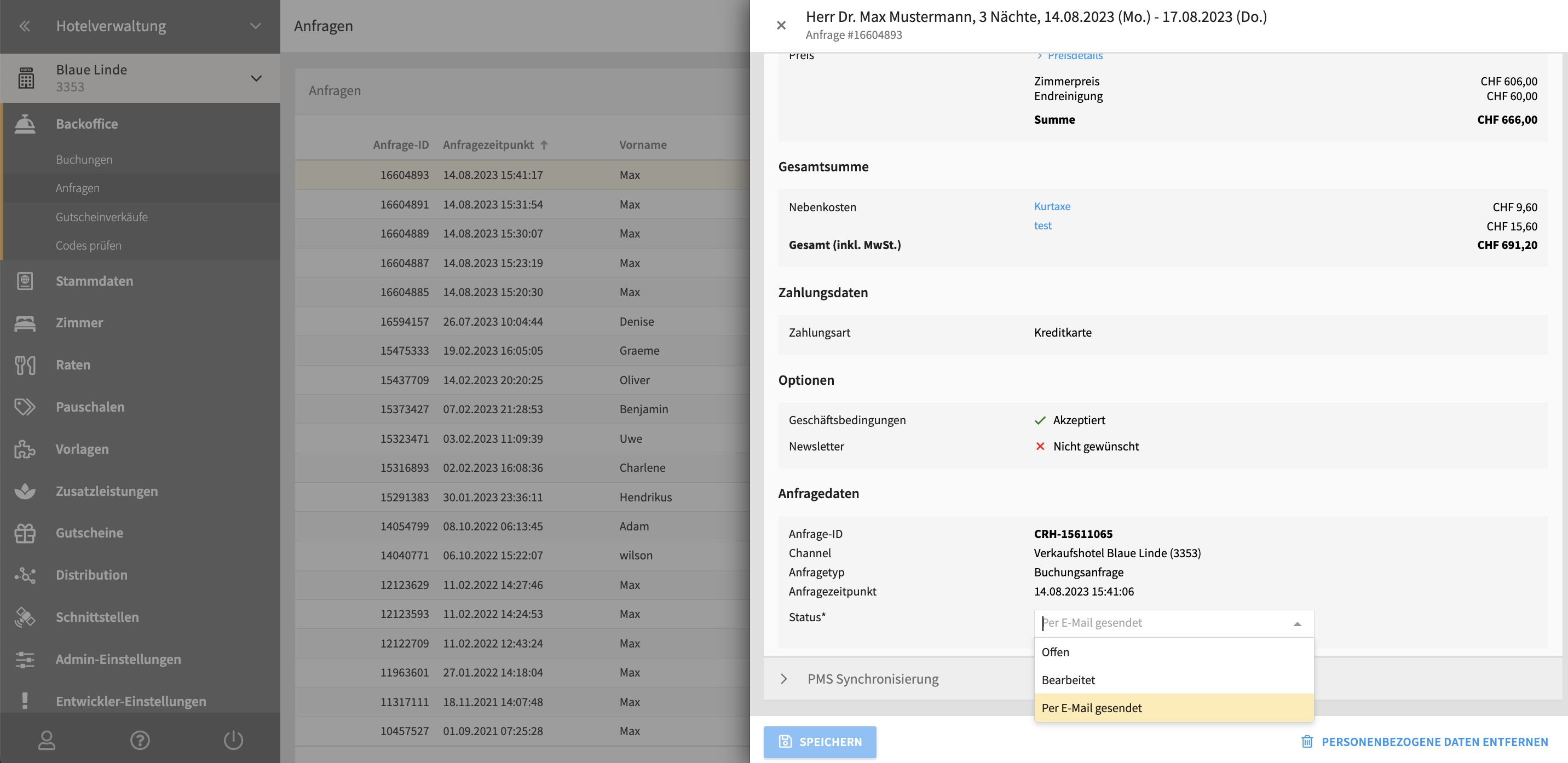Screen dimensions: 1568x763
Task: Sort by the Vorname column header
Action: coord(643,145)
